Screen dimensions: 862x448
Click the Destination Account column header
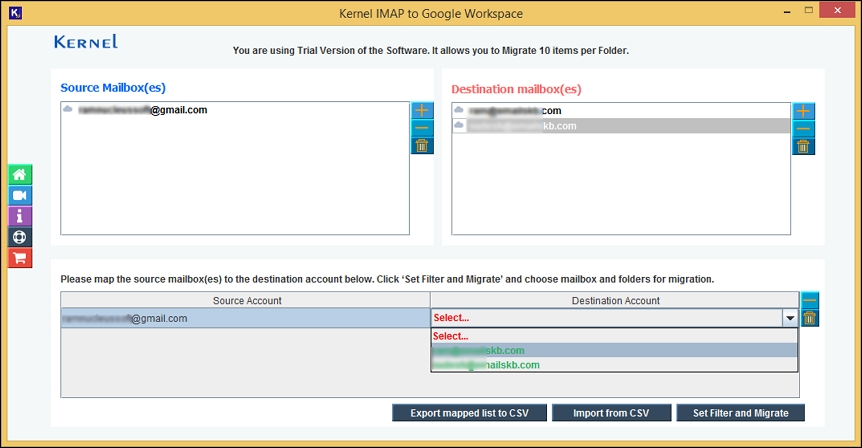point(615,301)
